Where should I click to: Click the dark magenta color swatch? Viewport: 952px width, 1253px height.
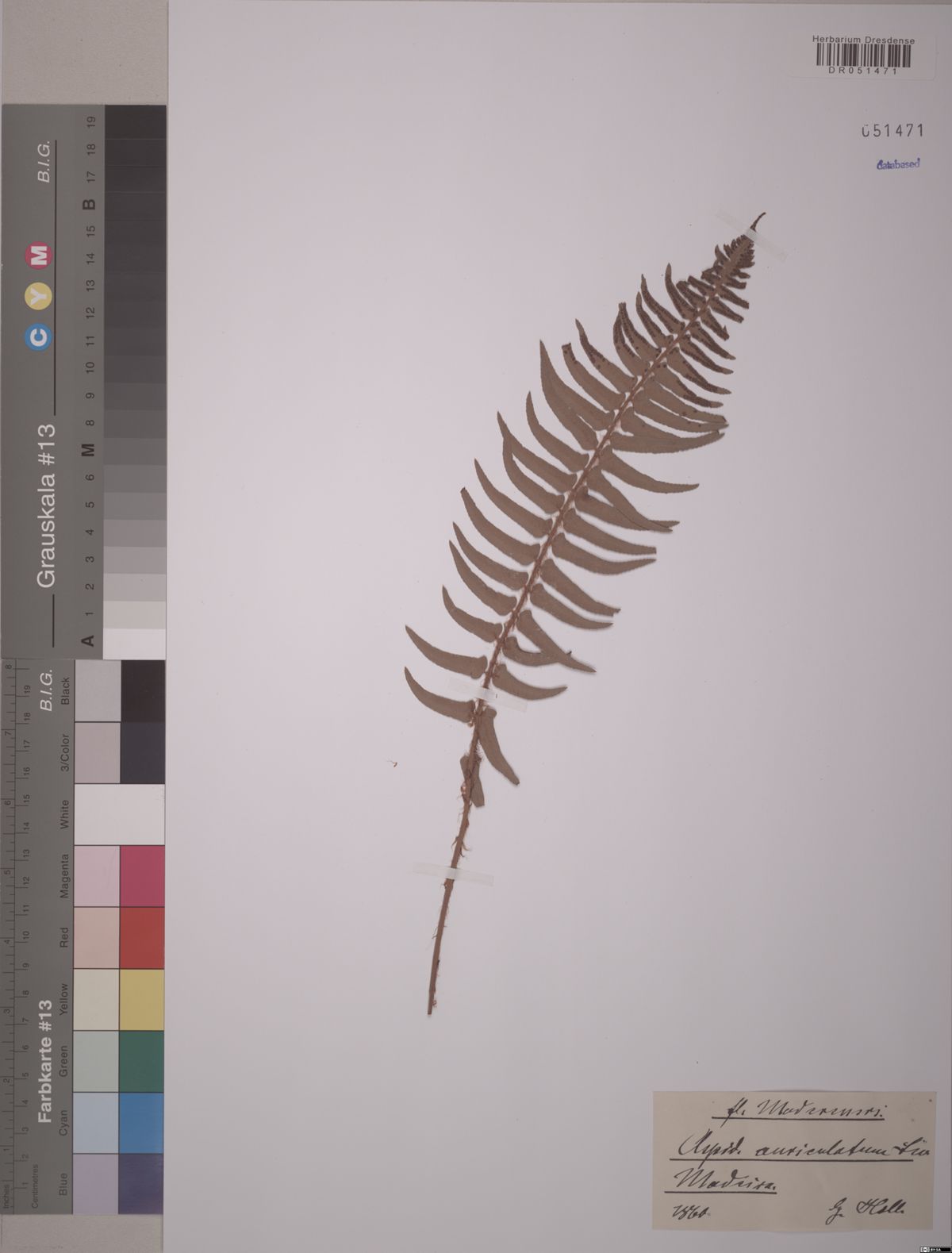(x=142, y=875)
